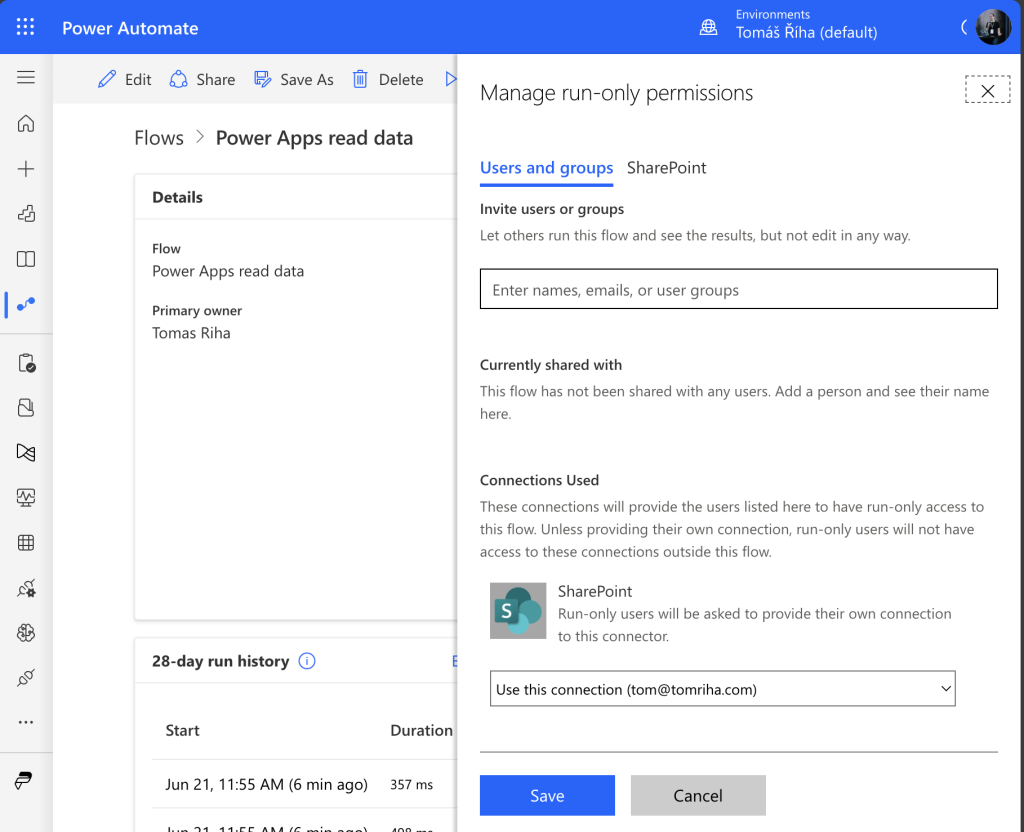
Task: Open Approvals clipboard icon in sidebar
Action: coord(26,362)
